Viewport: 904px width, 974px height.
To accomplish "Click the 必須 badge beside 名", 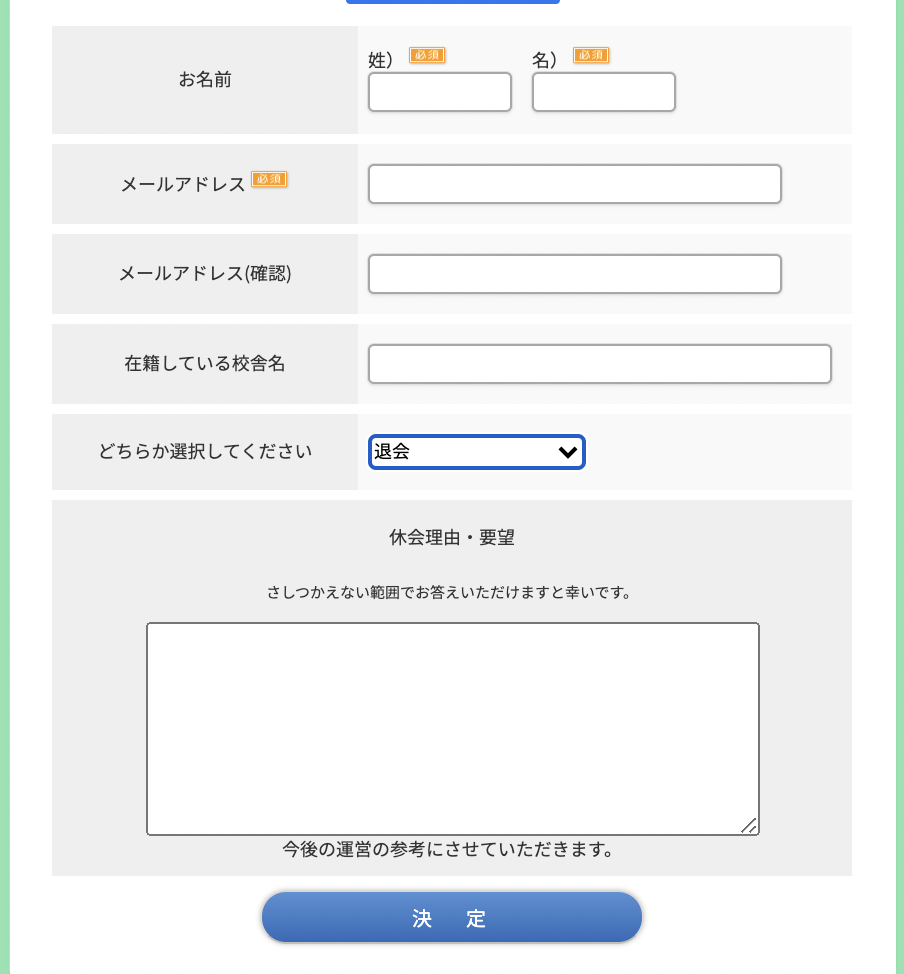I will click(x=591, y=55).
